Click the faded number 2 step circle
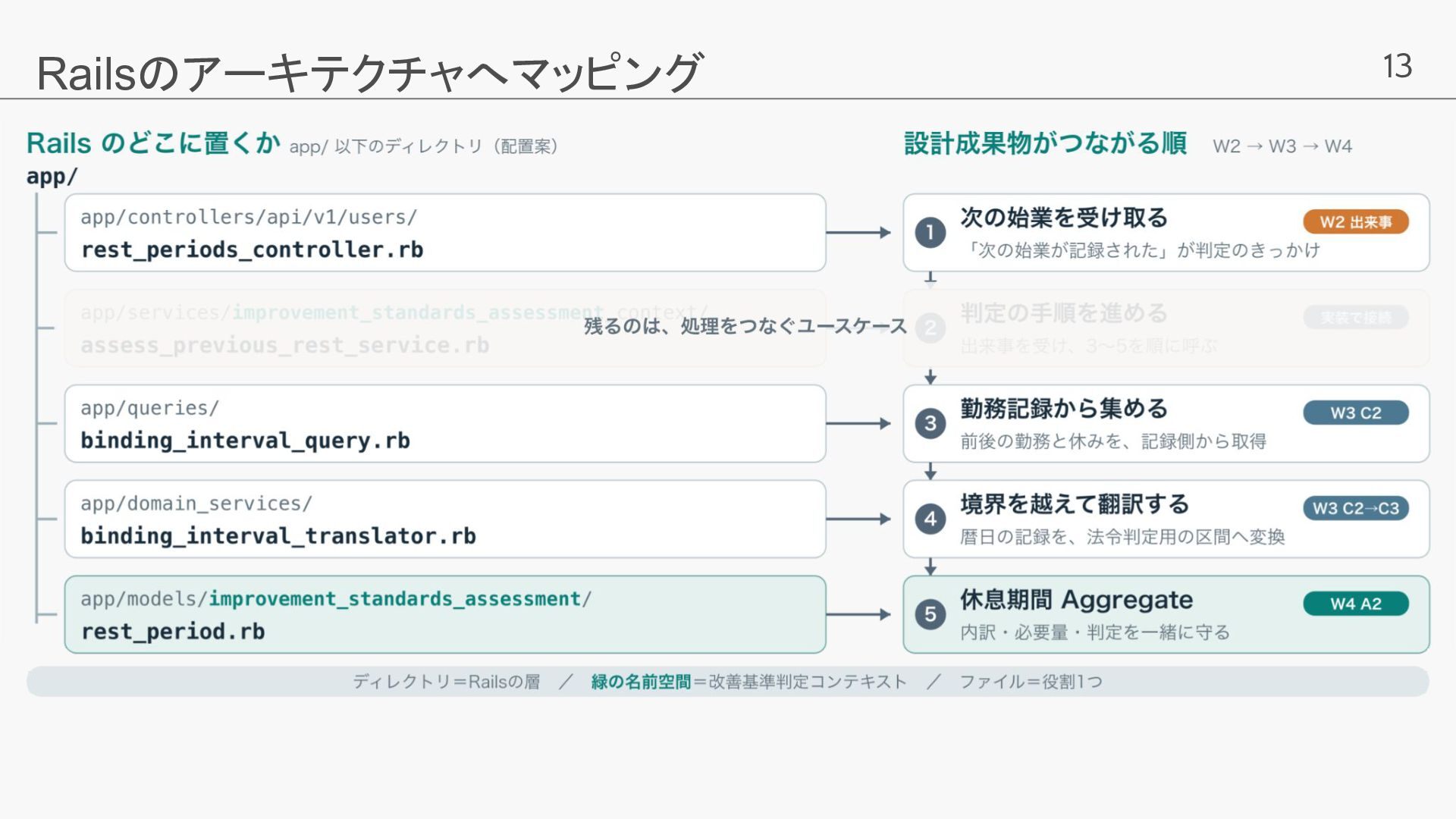 [x=930, y=328]
